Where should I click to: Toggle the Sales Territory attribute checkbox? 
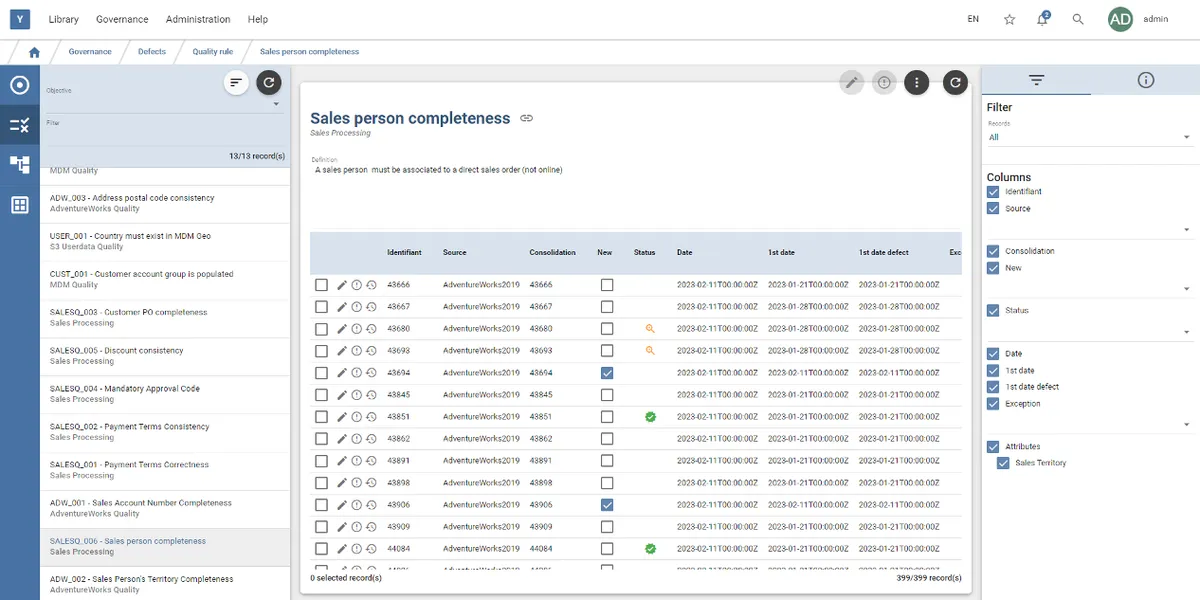click(1003, 463)
